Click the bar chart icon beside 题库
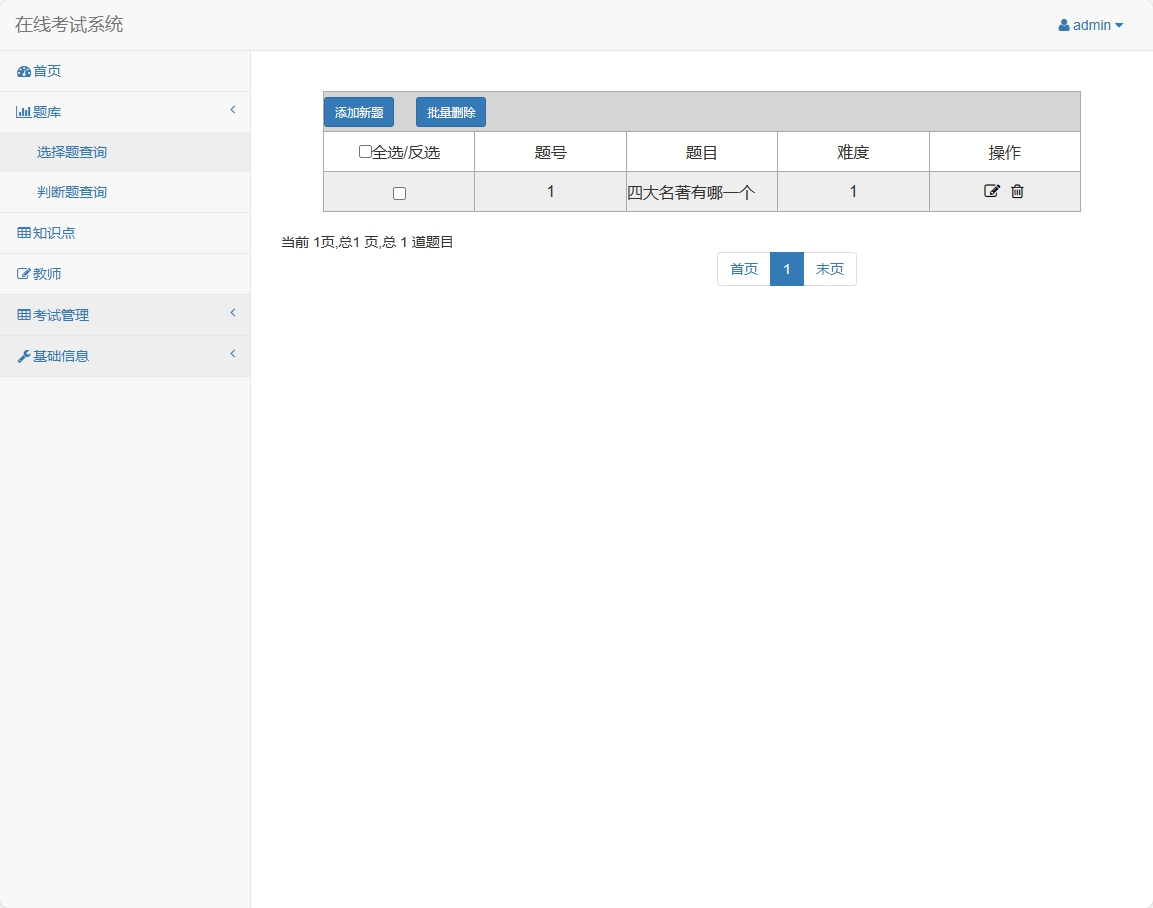The height and width of the screenshot is (908, 1153). (x=24, y=112)
